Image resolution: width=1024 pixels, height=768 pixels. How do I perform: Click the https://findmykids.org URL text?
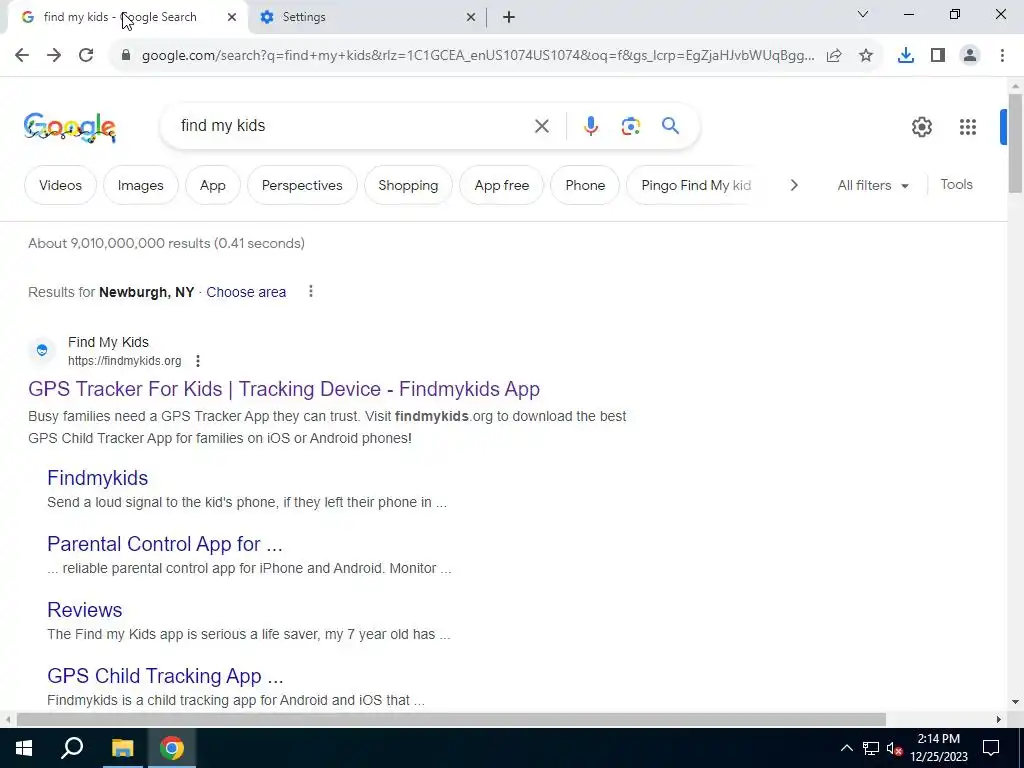(125, 361)
